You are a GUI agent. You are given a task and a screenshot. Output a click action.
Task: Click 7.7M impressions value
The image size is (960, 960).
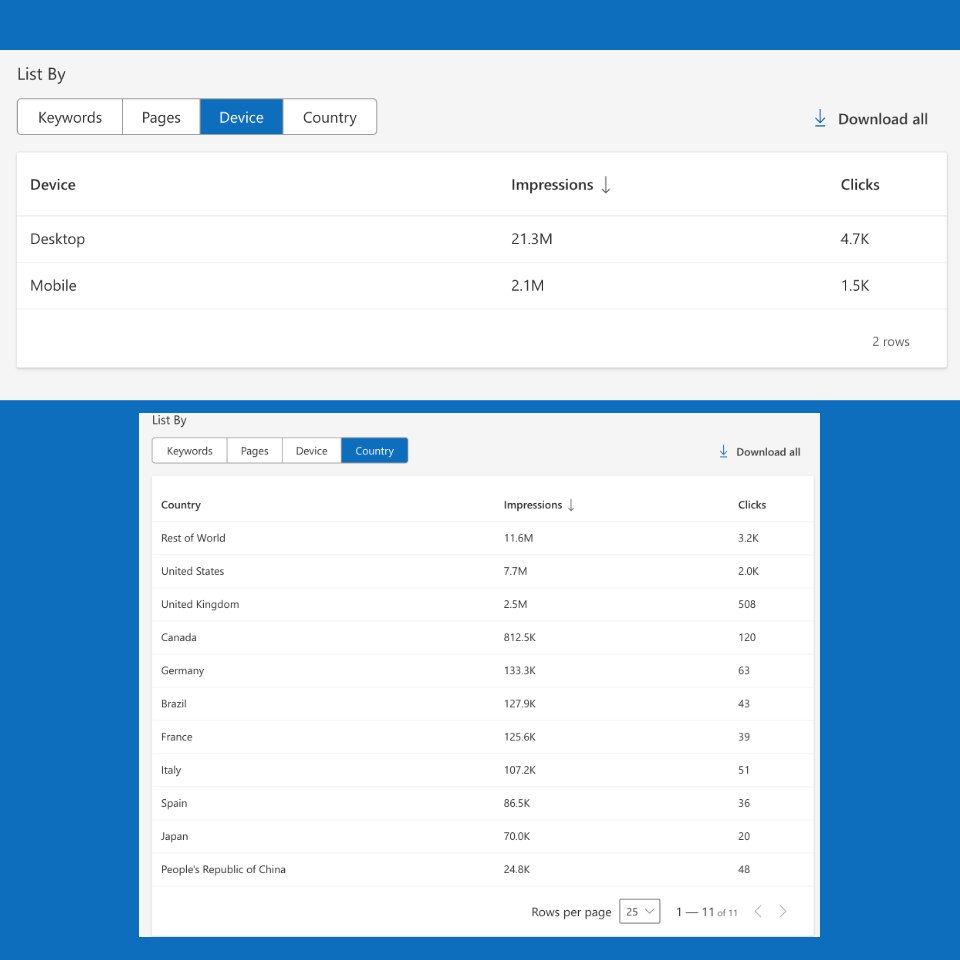click(x=515, y=571)
